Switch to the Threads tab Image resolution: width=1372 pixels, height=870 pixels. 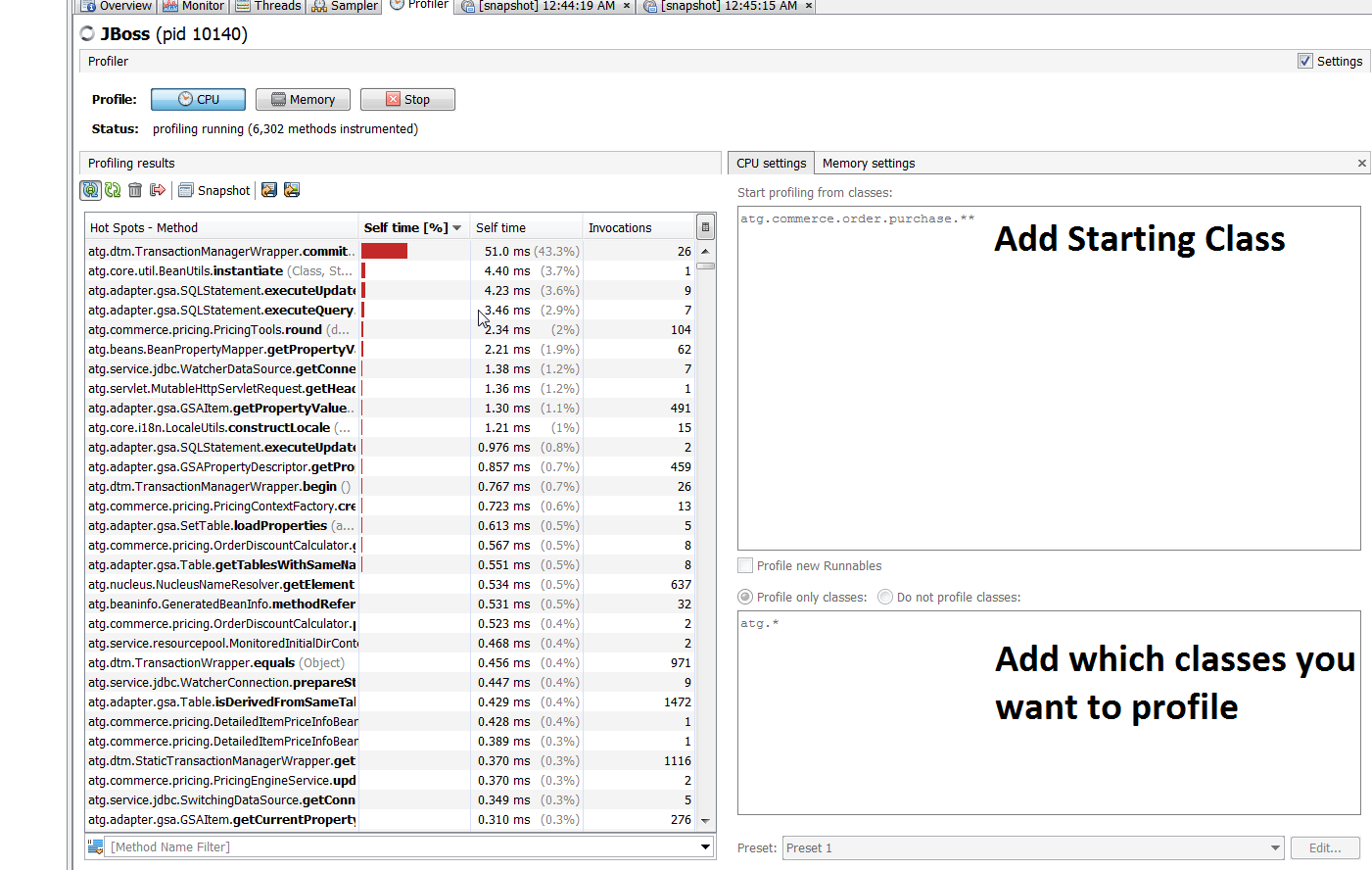[x=268, y=6]
